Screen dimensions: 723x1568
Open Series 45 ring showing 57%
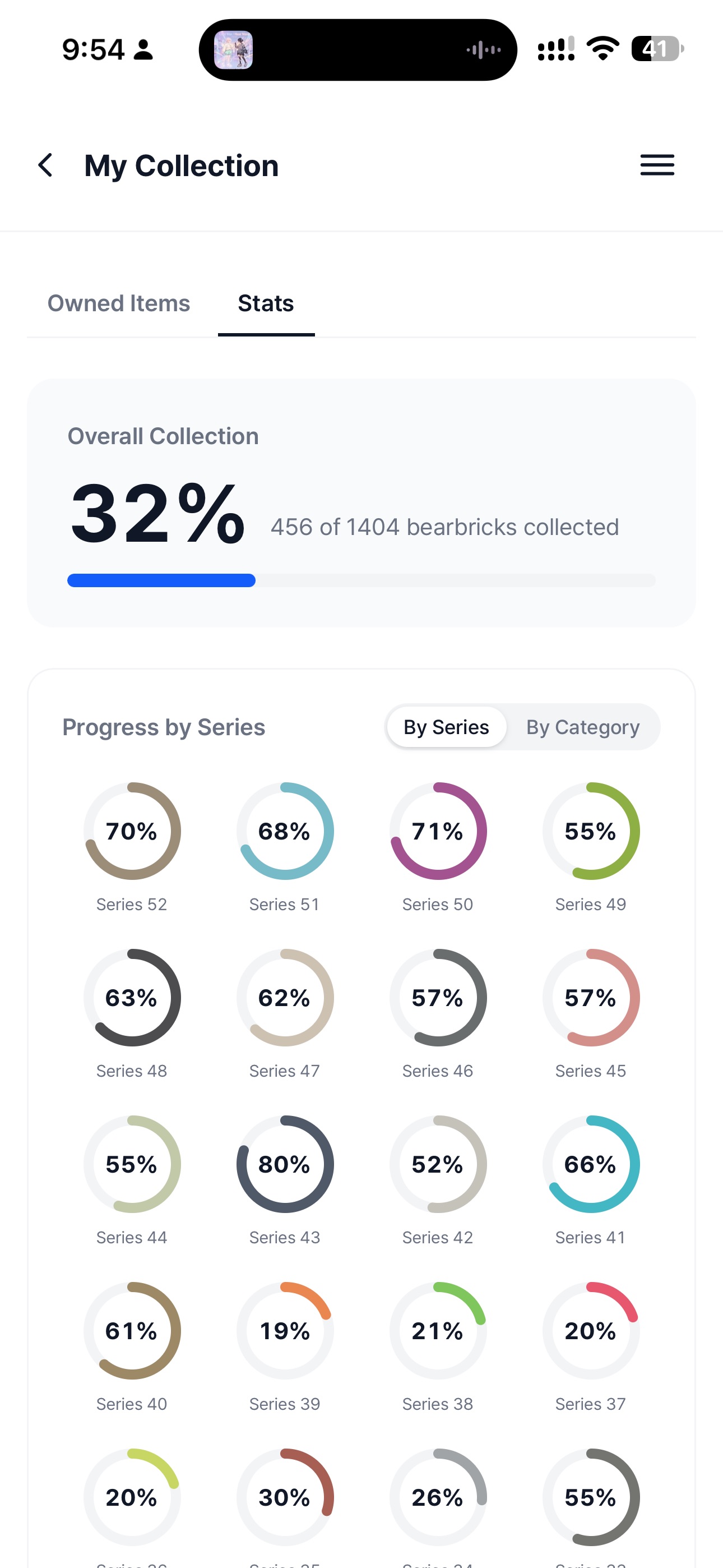point(591,998)
